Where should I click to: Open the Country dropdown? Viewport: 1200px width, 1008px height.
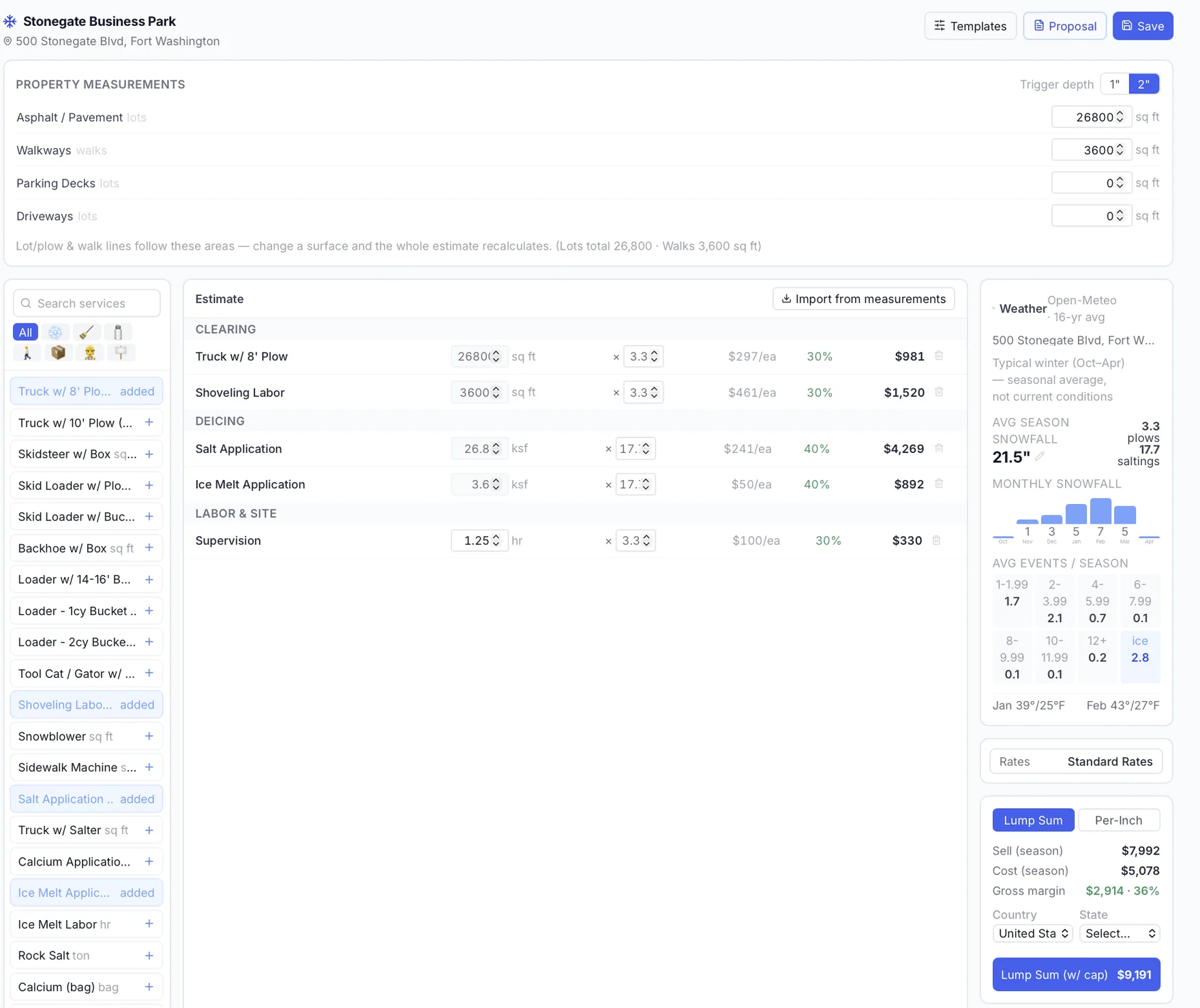click(x=1032, y=934)
